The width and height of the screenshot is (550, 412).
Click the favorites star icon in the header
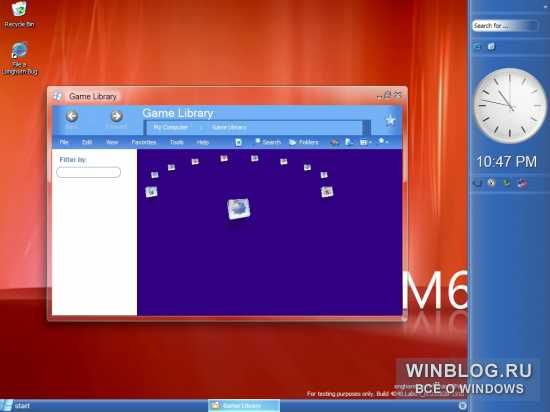pyautogui.click(x=390, y=120)
